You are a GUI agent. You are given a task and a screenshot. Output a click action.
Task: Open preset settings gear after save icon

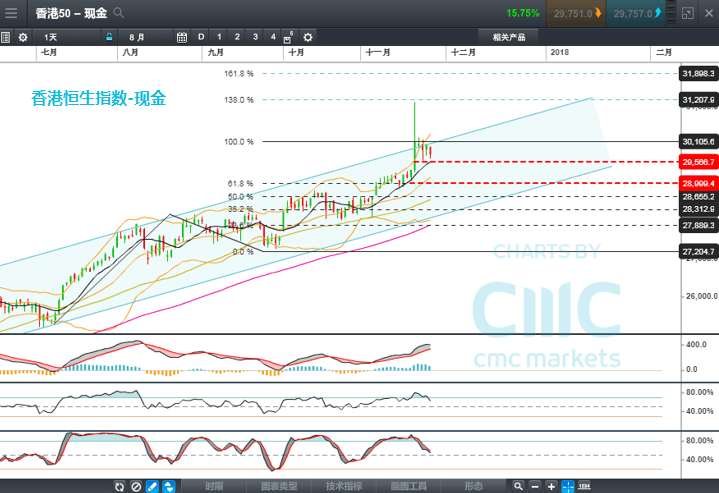tap(308, 37)
